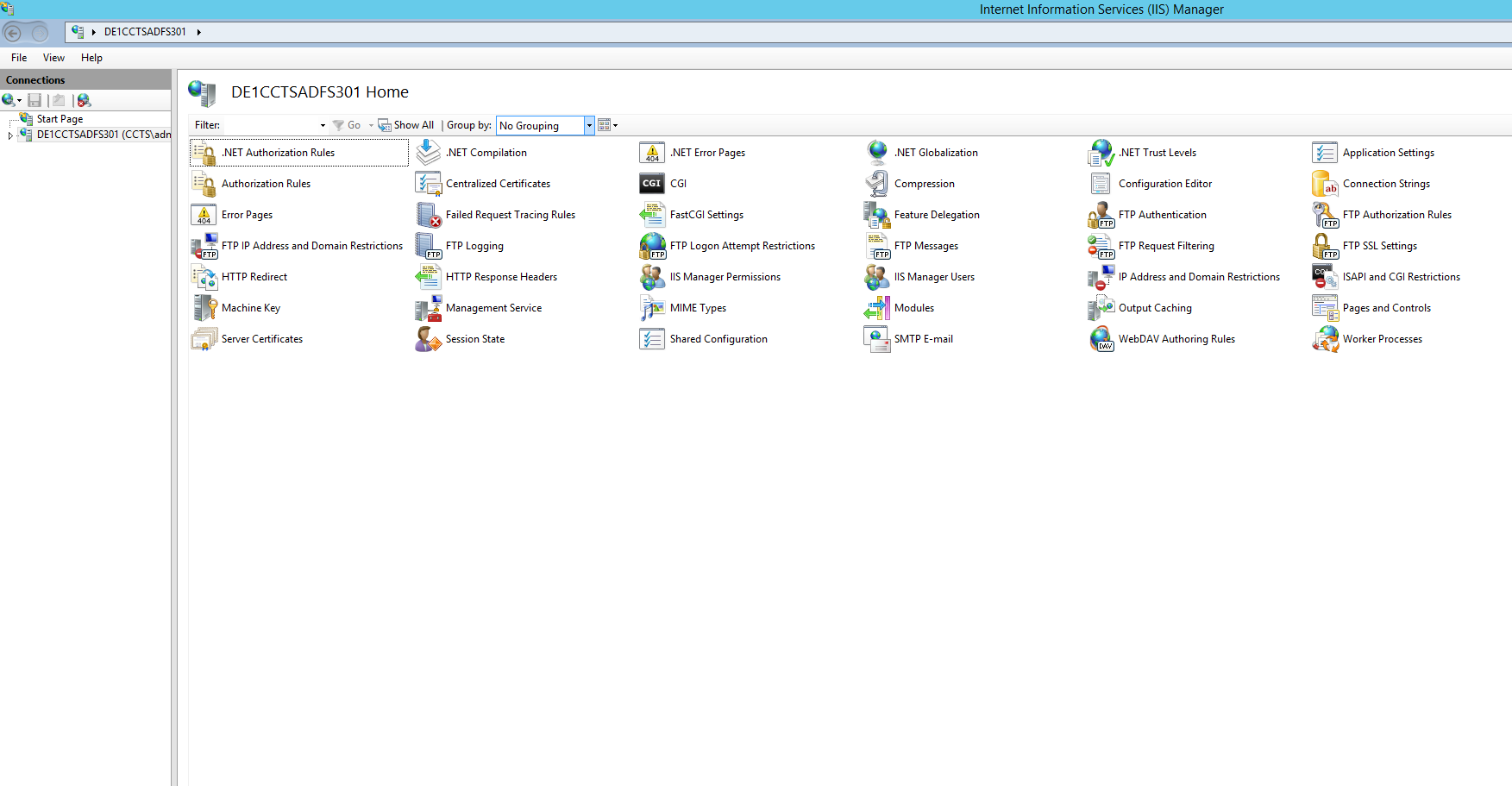The height and width of the screenshot is (786, 1512).
Task: Click the delete connection icon in Connections toolbar
Action: pos(83,100)
